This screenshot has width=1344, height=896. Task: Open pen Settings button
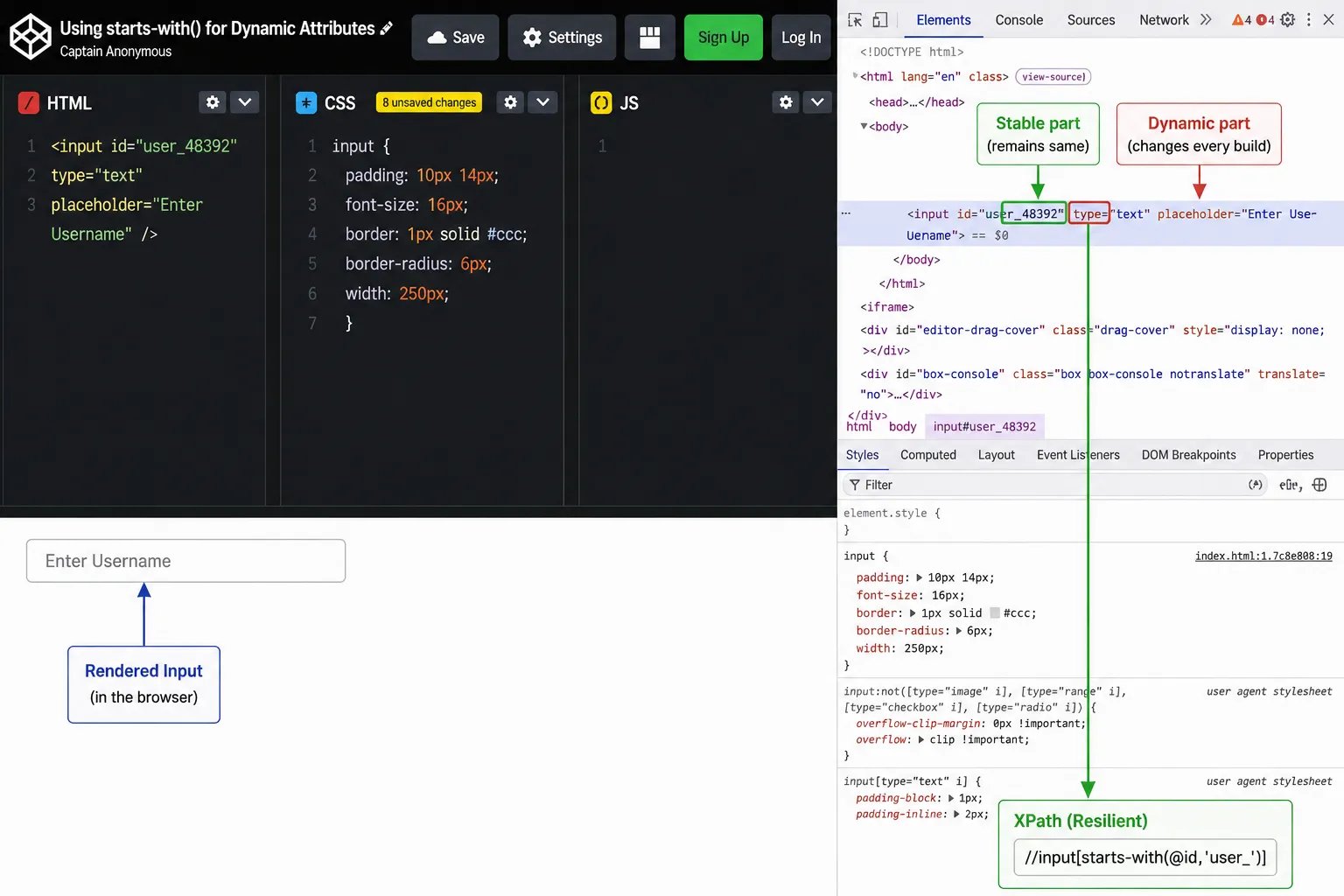pyautogui.click(x=562, y=38)
